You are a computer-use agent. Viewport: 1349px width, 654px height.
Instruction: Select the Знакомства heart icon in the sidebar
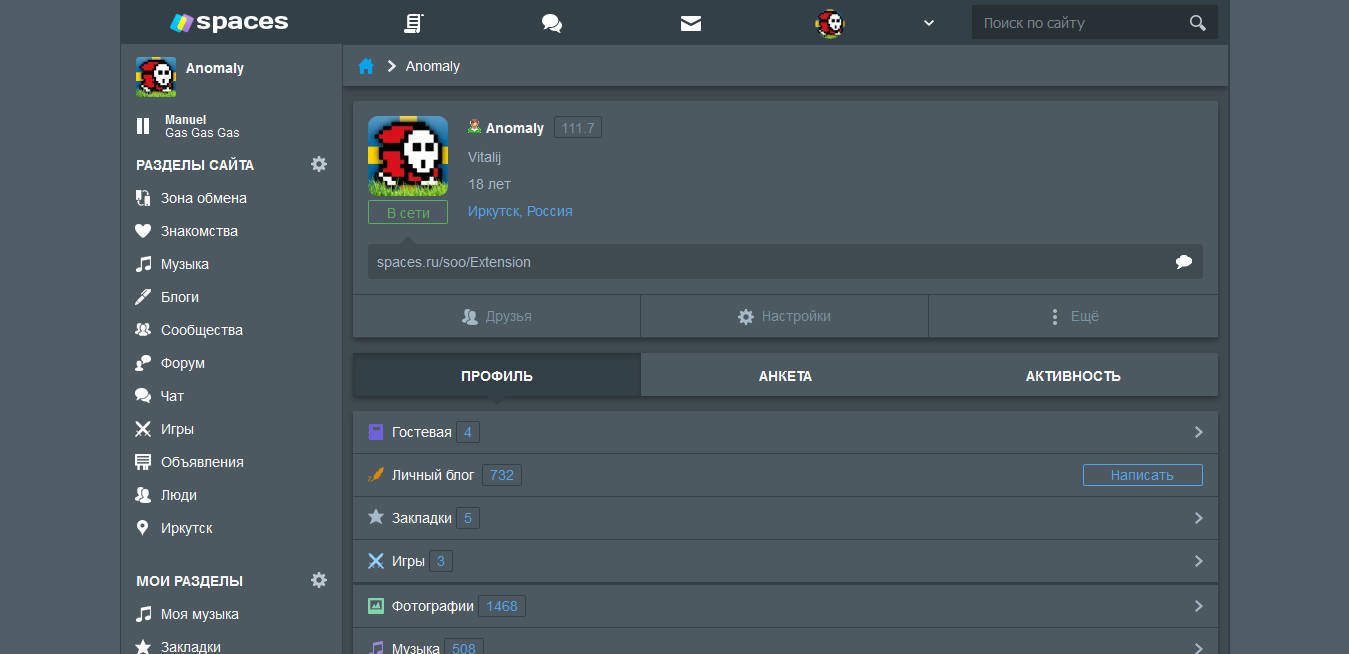(x=143, y=230)
